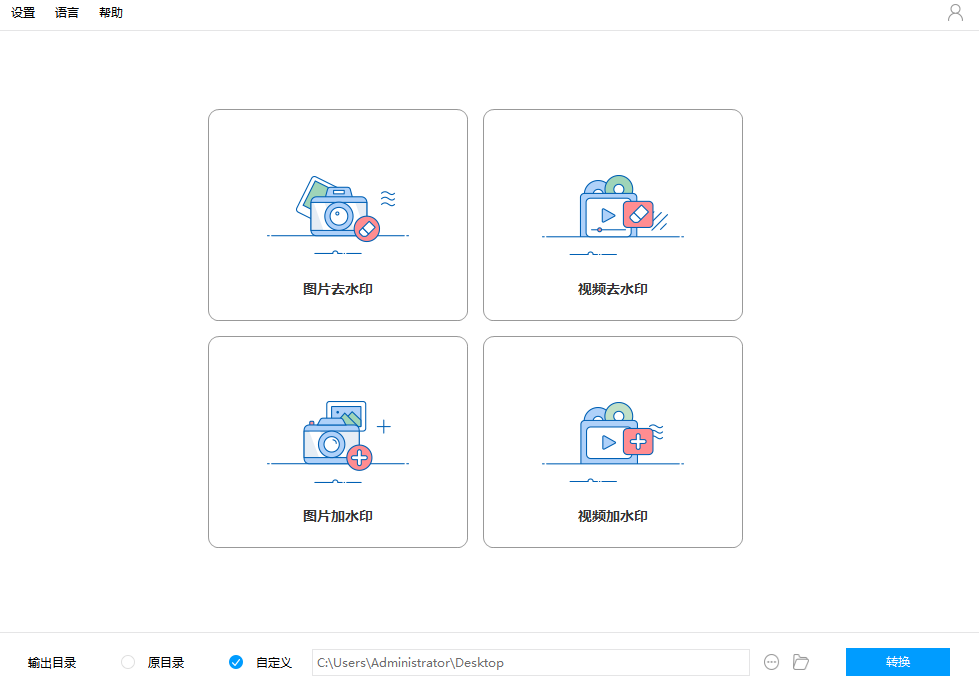The width and height of the screenshot is (979, 688).
Task: Open the output folder via folder icon
Action: click(800, 662)
